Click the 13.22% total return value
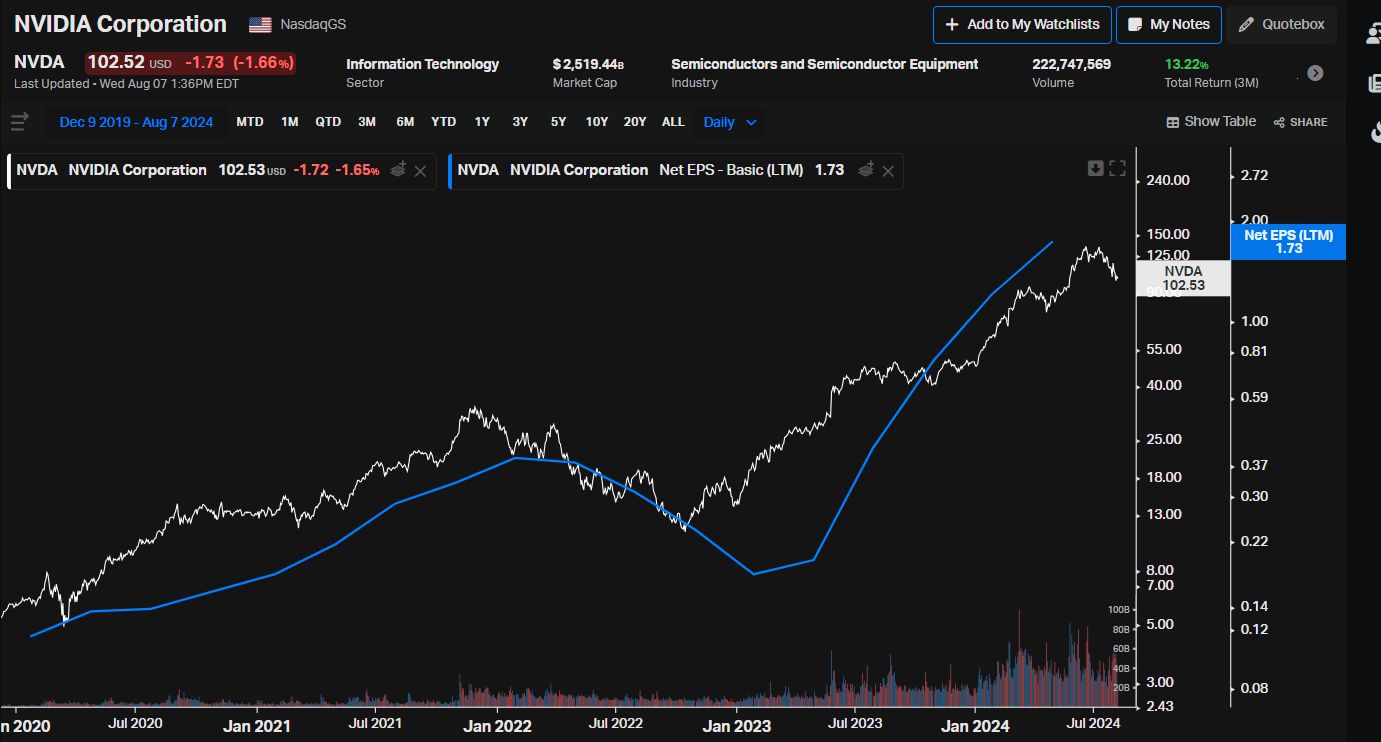Image resolution: width=1381 pixels, height=742 pixels. (x=1187, y=64)
